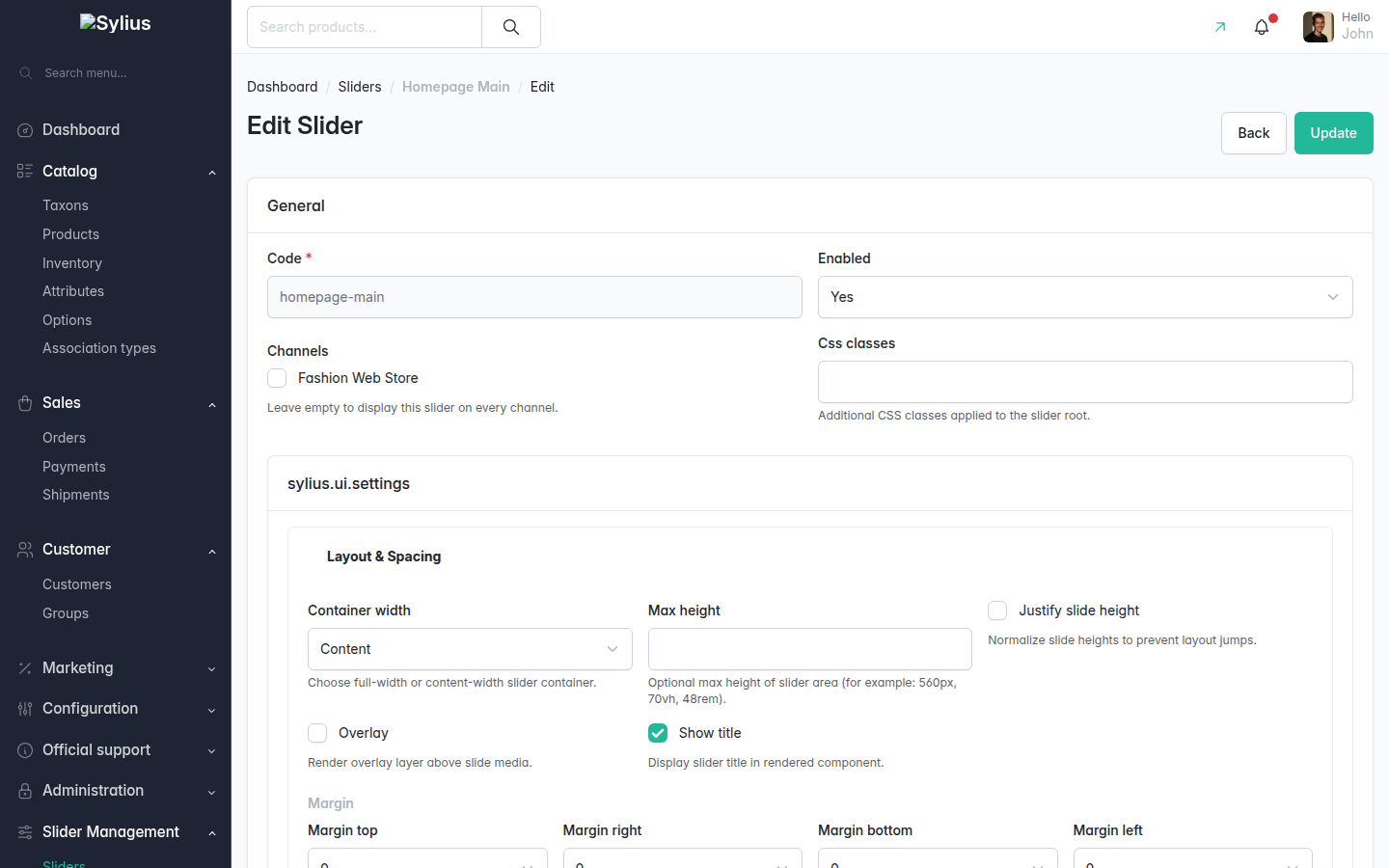Screen dimensions: 1389x868
Task: Open Attributes menu item
Action: click(73, 291)
